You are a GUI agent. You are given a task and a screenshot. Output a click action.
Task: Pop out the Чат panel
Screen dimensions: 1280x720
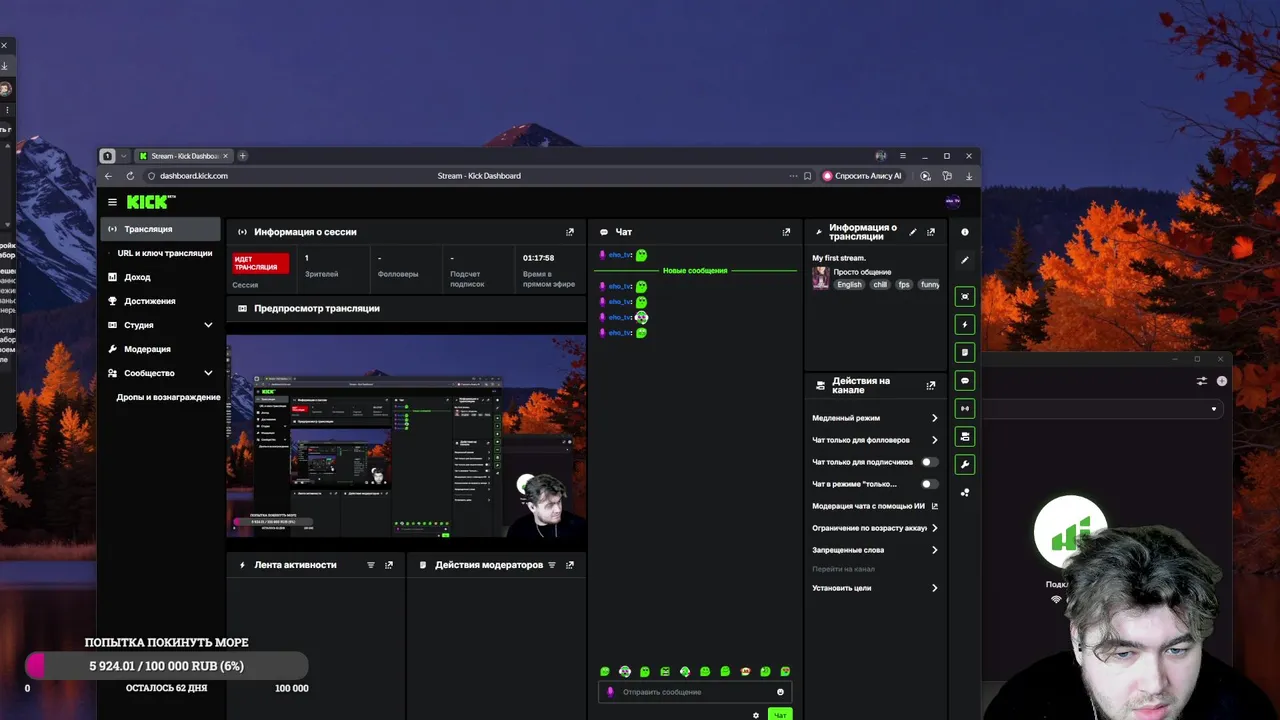point(786,232)
